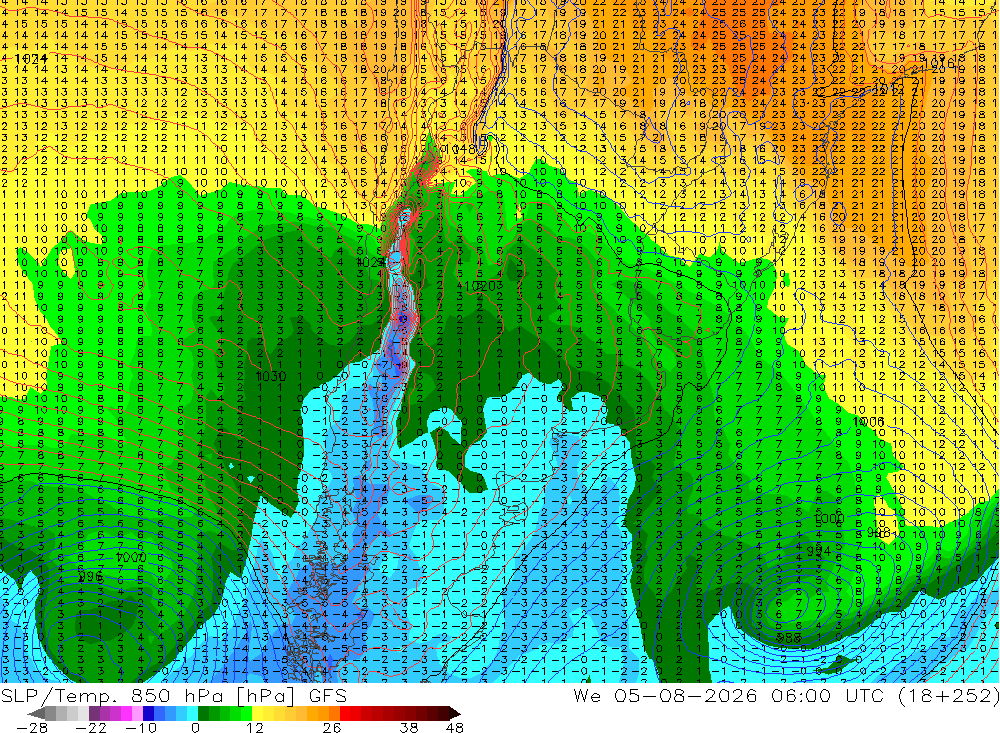Screen dimensions: 1000x733
Task: Select the bright red swatch right of the 26 label
Action: (x=345, y=713)
